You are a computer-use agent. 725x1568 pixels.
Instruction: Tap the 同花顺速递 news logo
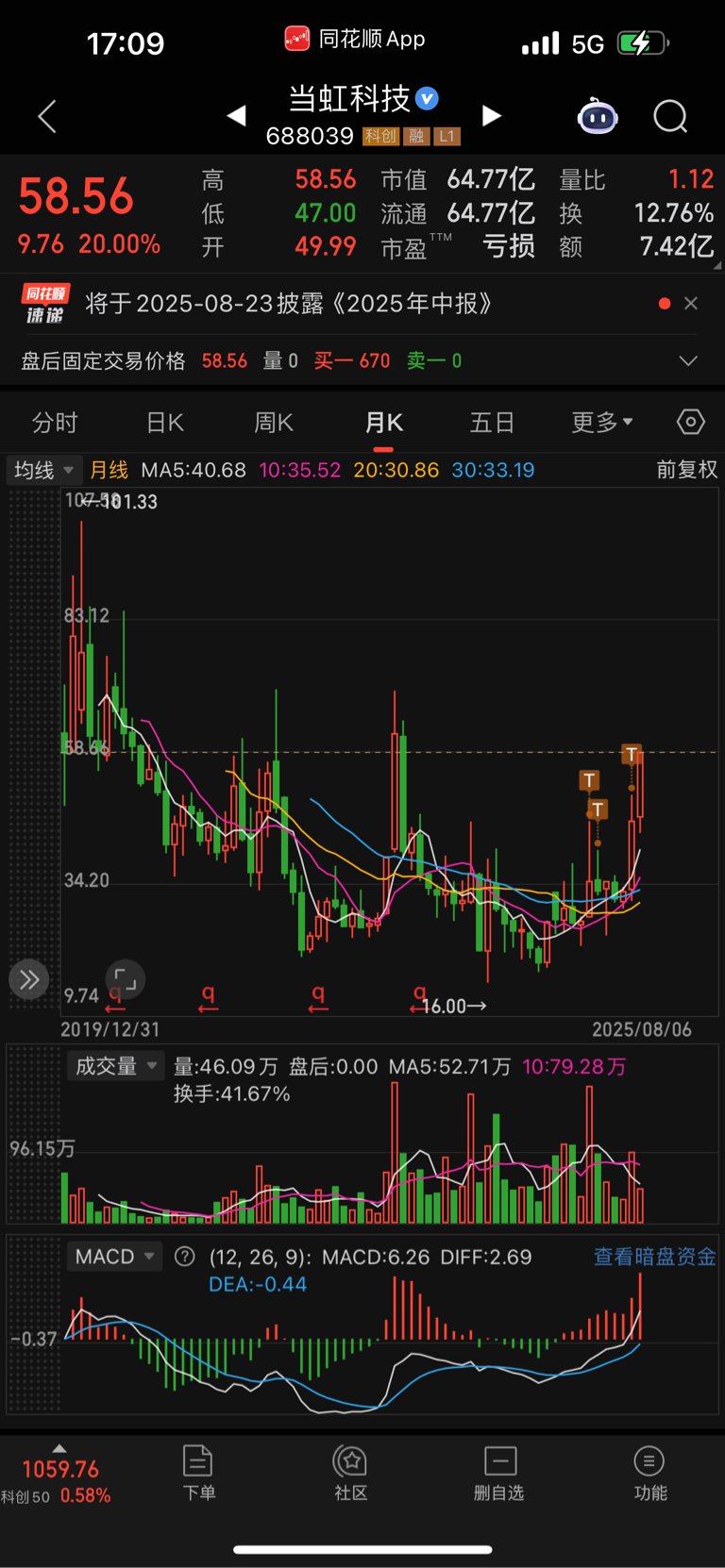tap(45, 304)
